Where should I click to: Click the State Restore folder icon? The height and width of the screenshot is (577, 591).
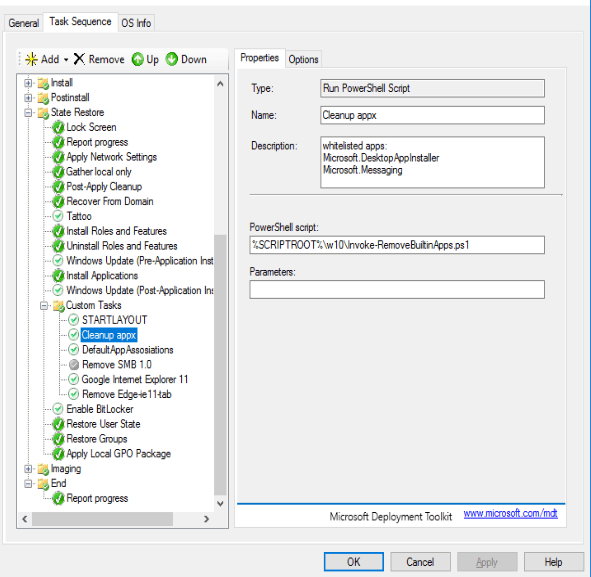pyautogui.click(x=43, y=112)
